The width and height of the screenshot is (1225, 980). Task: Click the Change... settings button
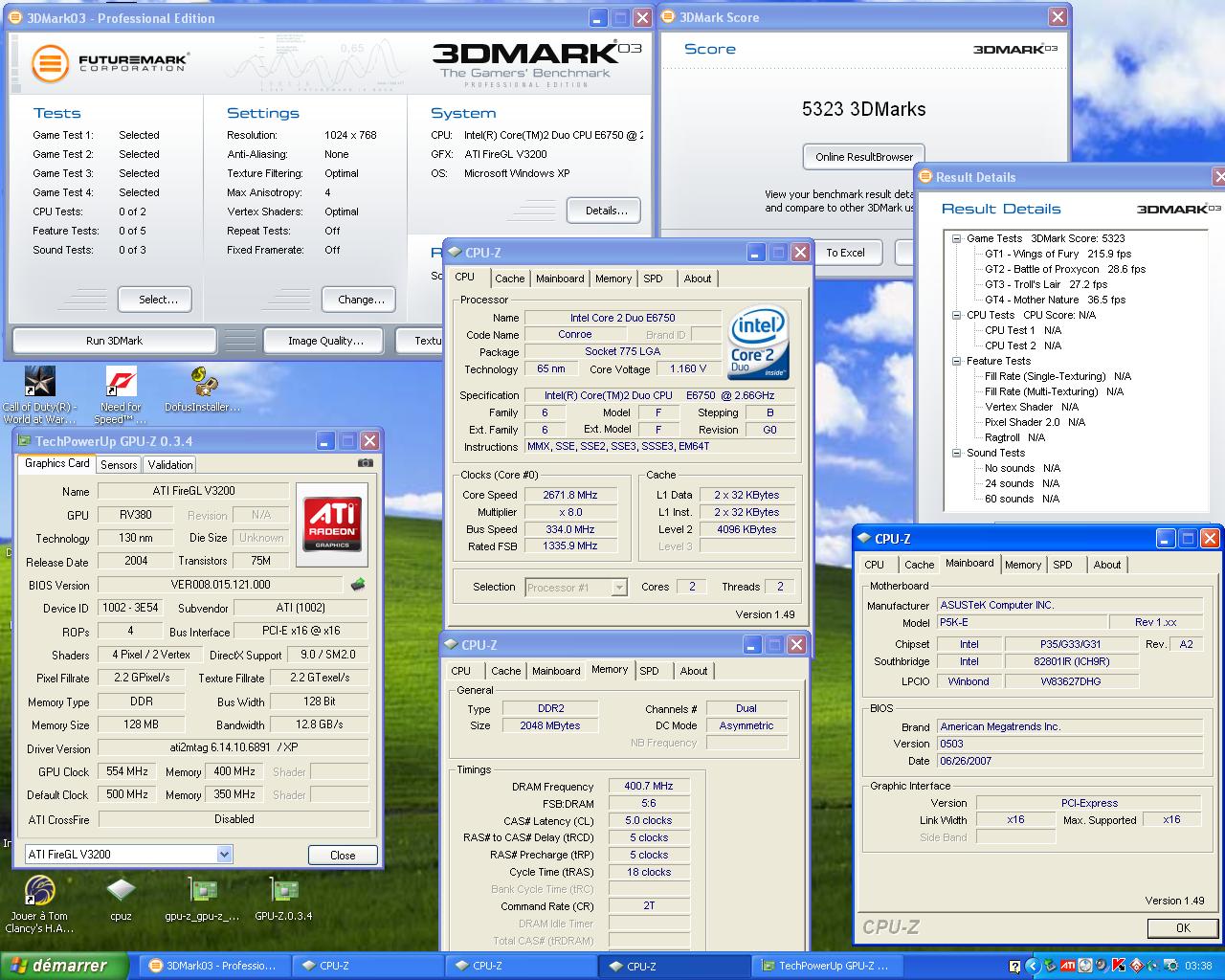point(361,300)
